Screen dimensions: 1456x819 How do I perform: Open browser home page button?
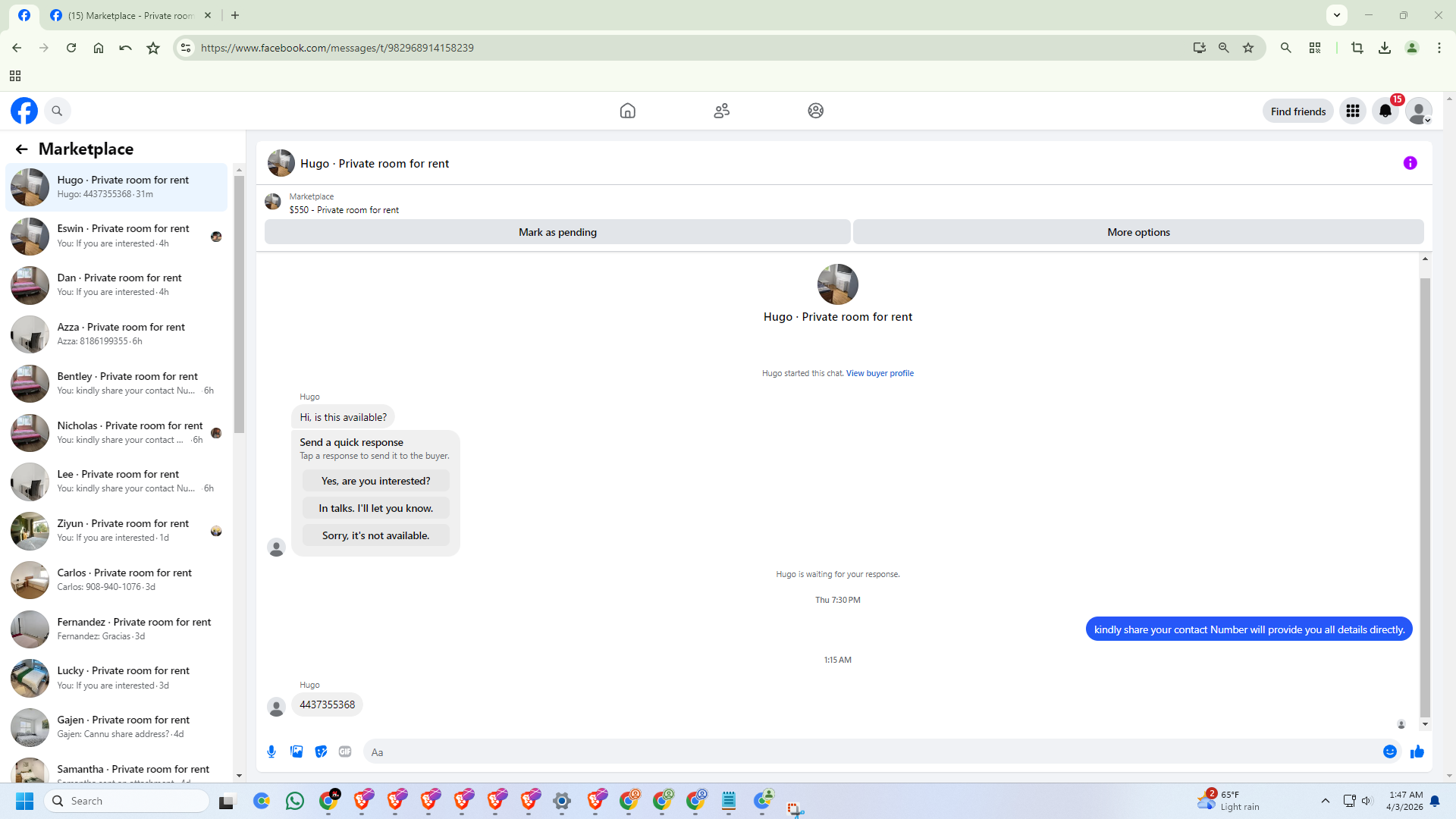[x=99, y=48]
